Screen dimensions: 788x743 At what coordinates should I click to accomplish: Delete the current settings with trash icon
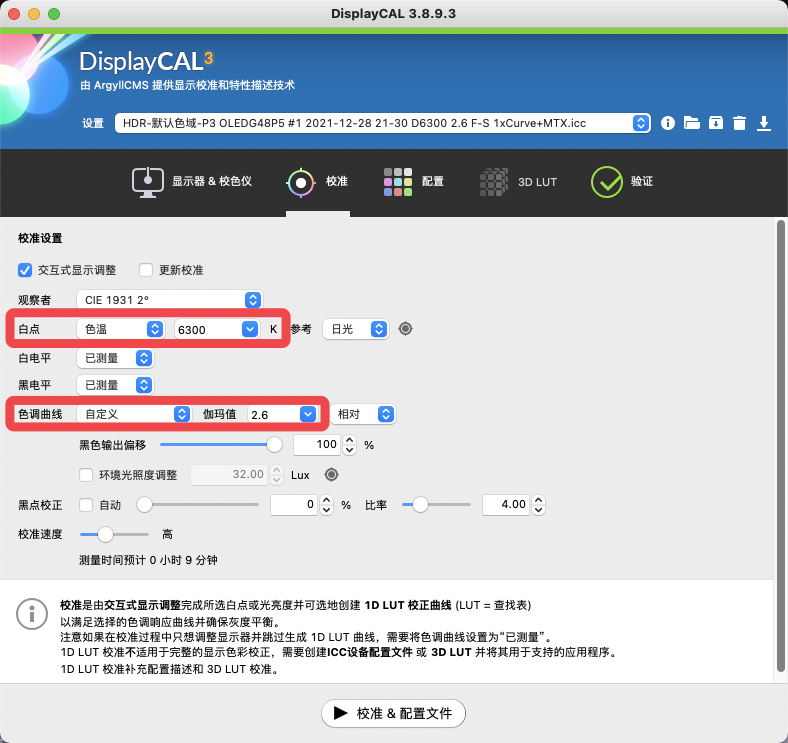coord(739,123)
